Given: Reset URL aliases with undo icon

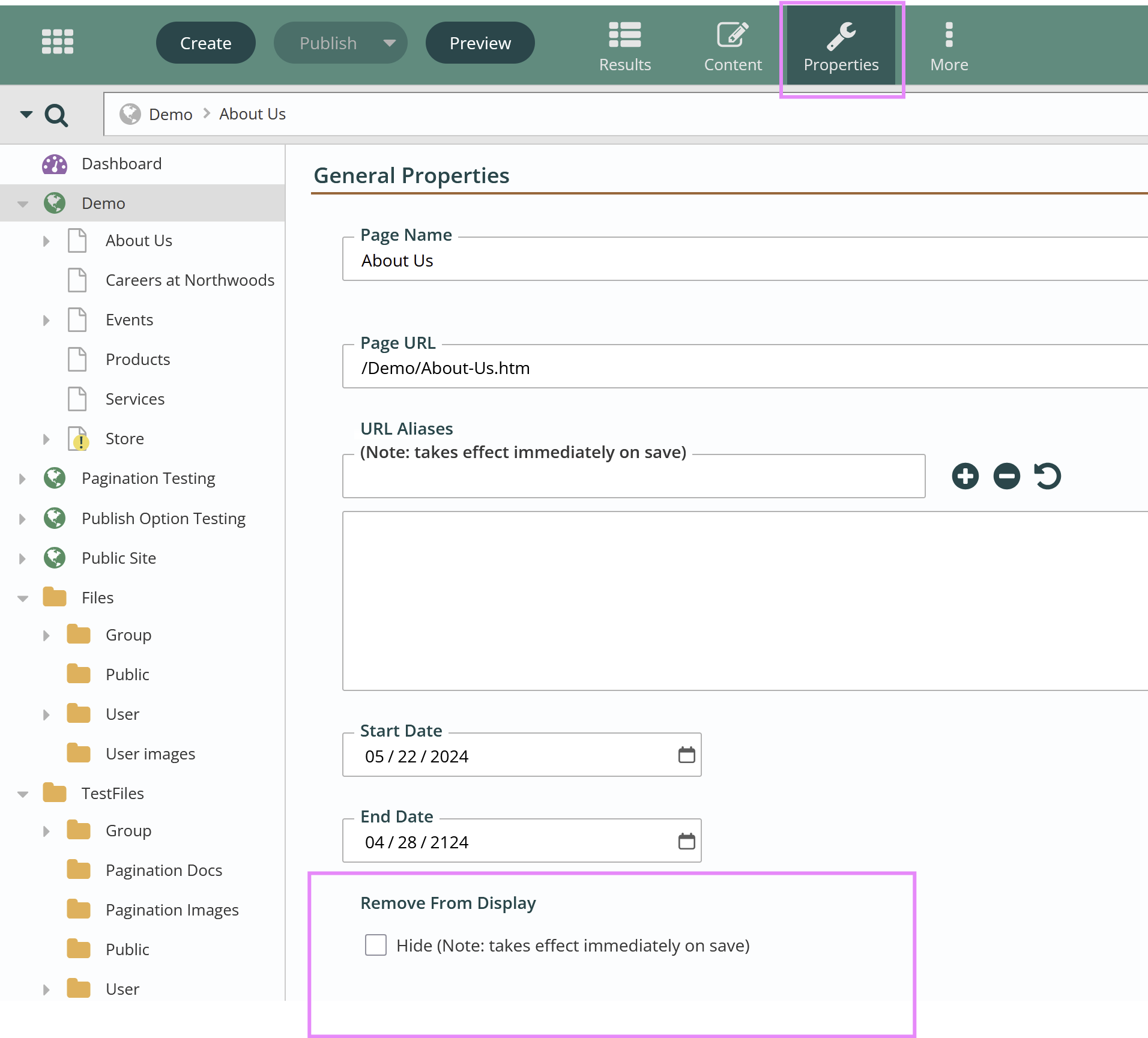Looking at the screenshot, I should pyautogui.click(x=1048, y=476).
